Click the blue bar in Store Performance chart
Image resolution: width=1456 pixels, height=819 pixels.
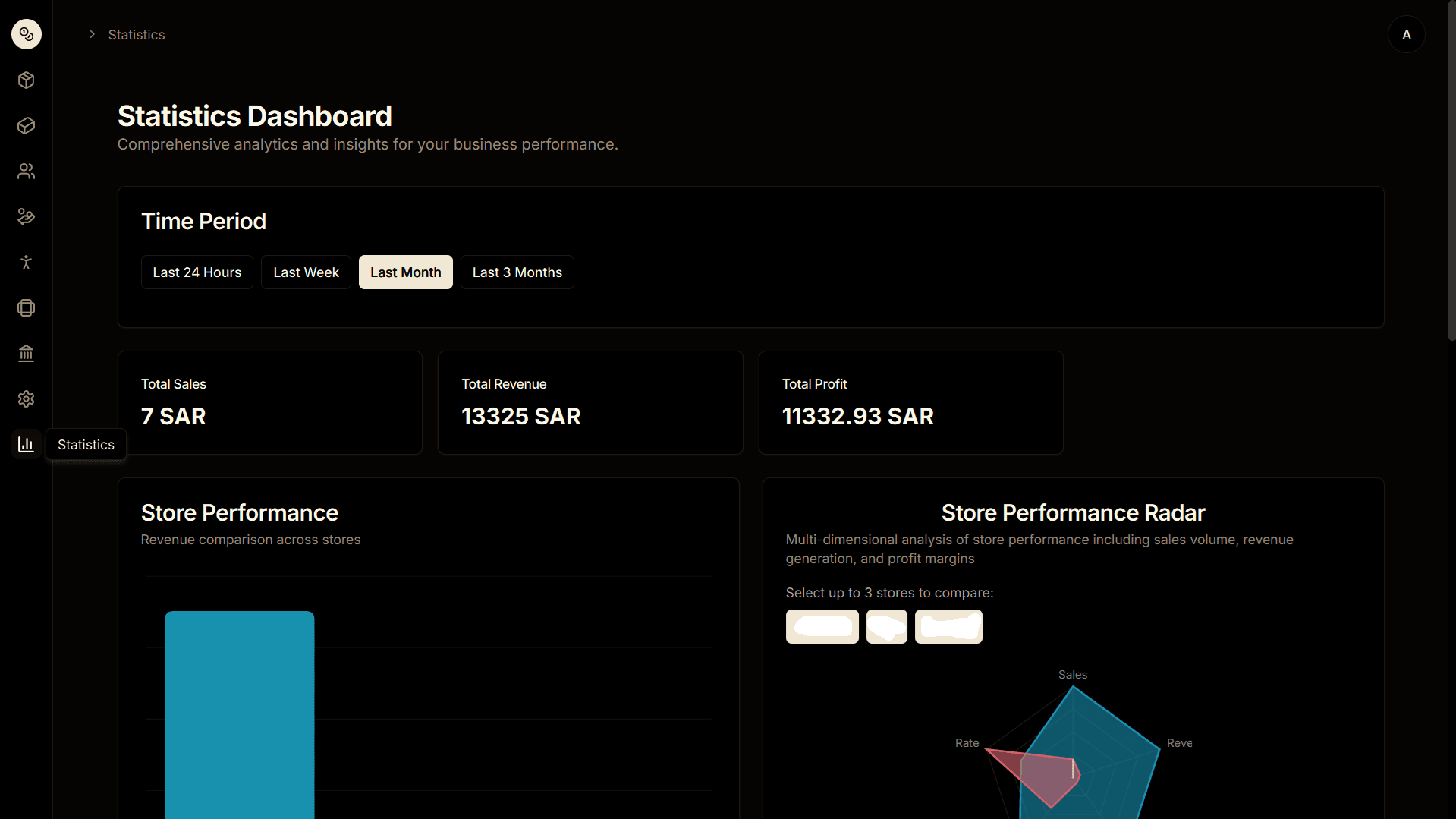(239, 713)
